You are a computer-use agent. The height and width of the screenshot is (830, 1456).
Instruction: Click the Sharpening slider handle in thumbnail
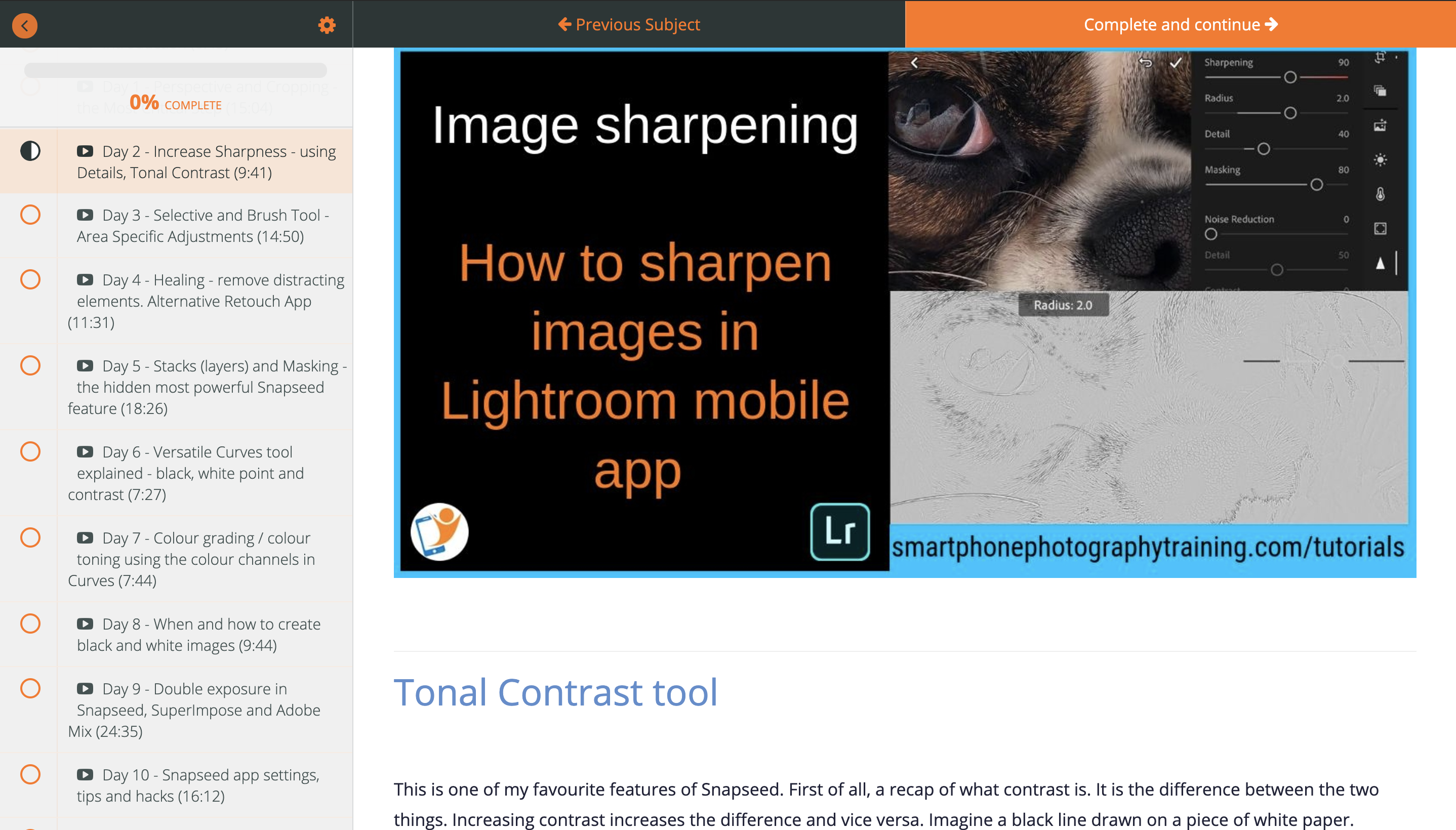(1290, 77)
